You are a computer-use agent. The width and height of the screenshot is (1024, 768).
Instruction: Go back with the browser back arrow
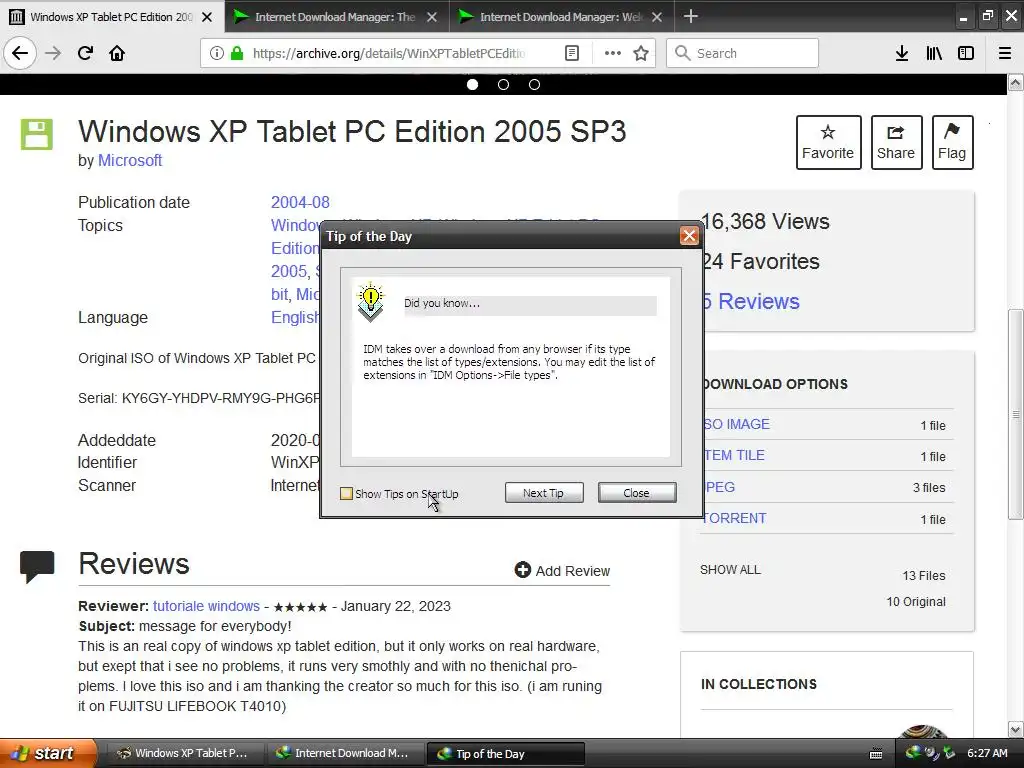tap(20, 53)
